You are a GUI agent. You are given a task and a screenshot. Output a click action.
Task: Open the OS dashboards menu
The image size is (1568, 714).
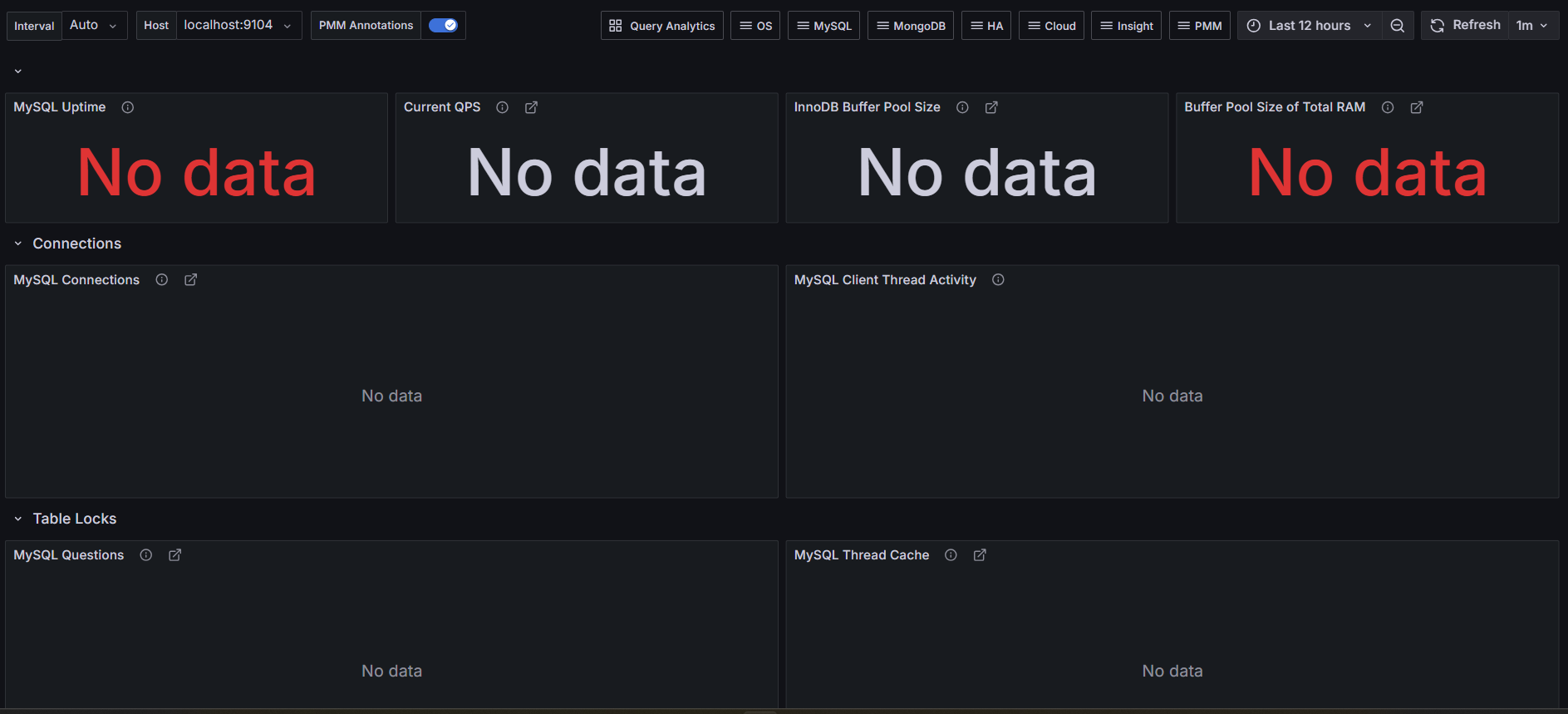pyautogui.click(x=755, y=26)
